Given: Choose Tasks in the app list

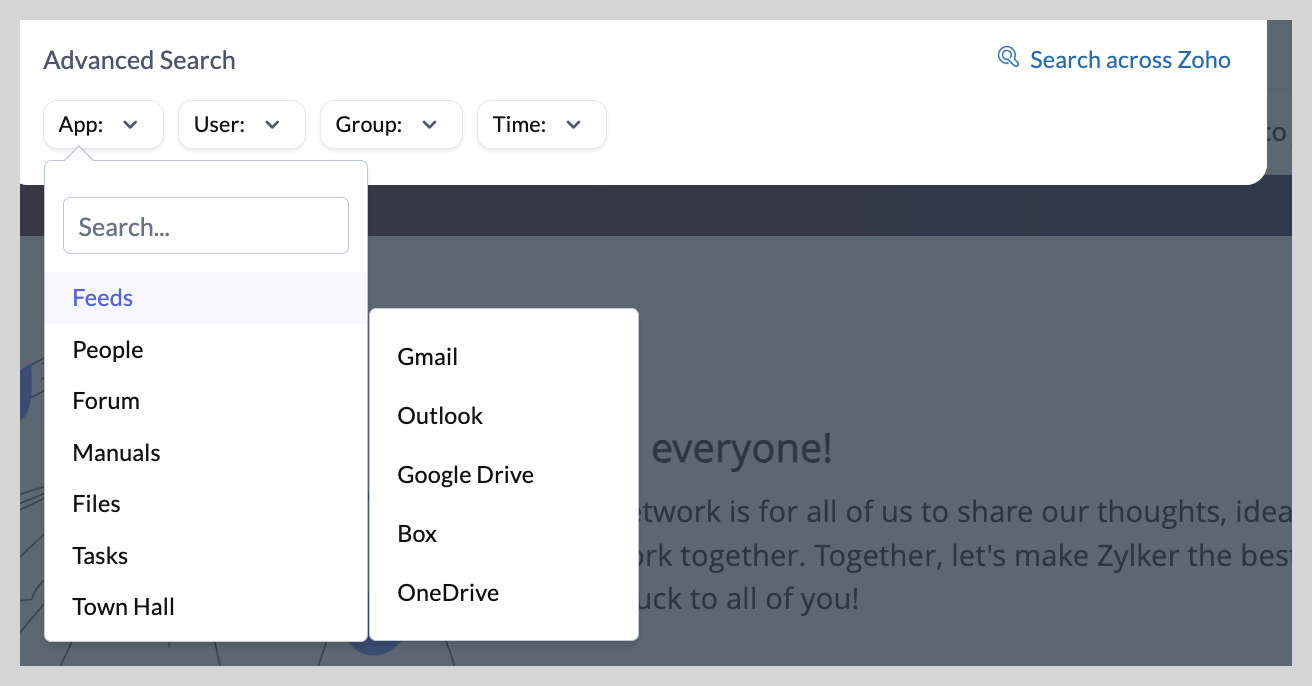Looking at the screenshot, I should (100, 556).
